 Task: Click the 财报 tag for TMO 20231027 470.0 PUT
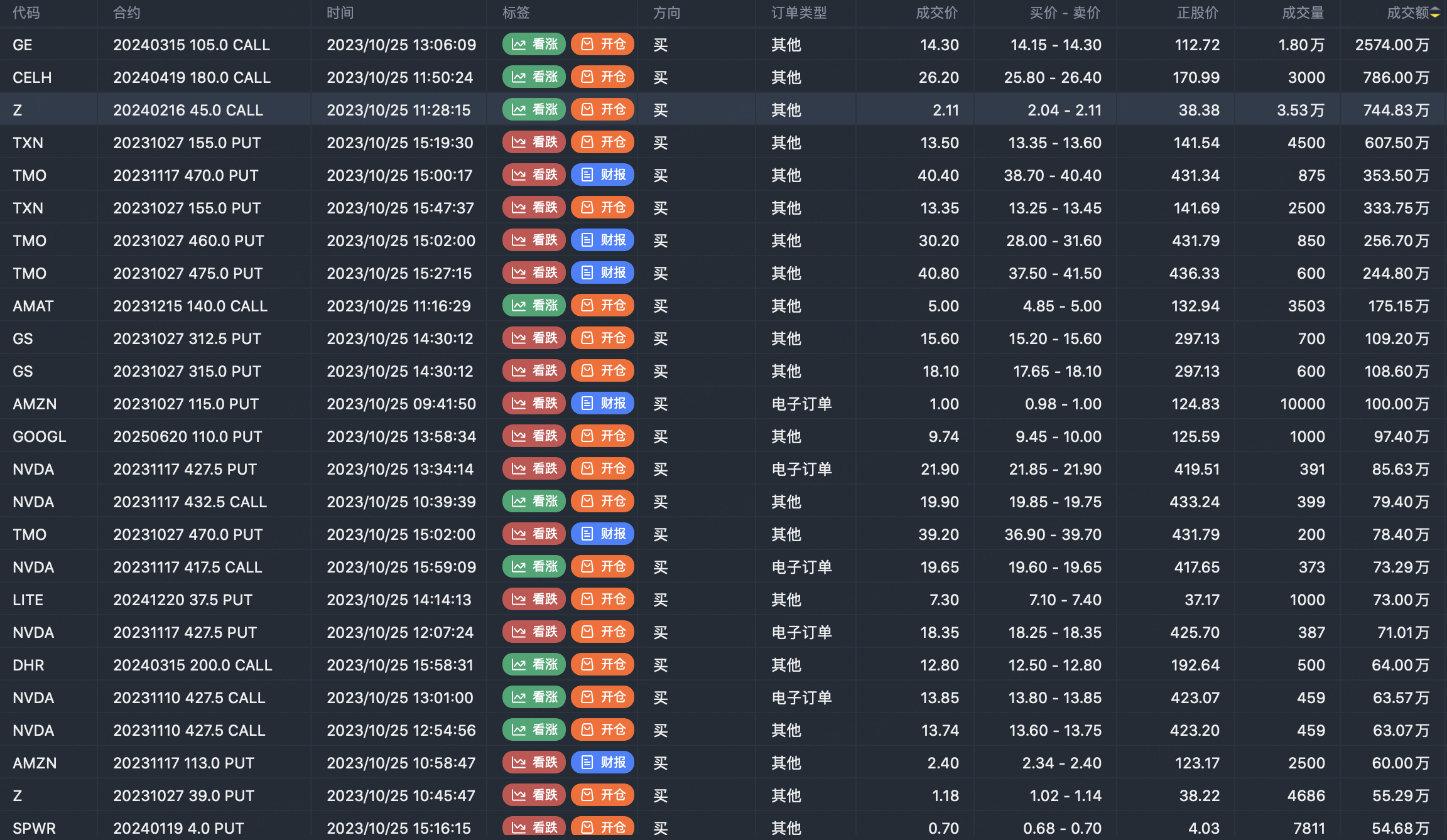coord(603,534)
